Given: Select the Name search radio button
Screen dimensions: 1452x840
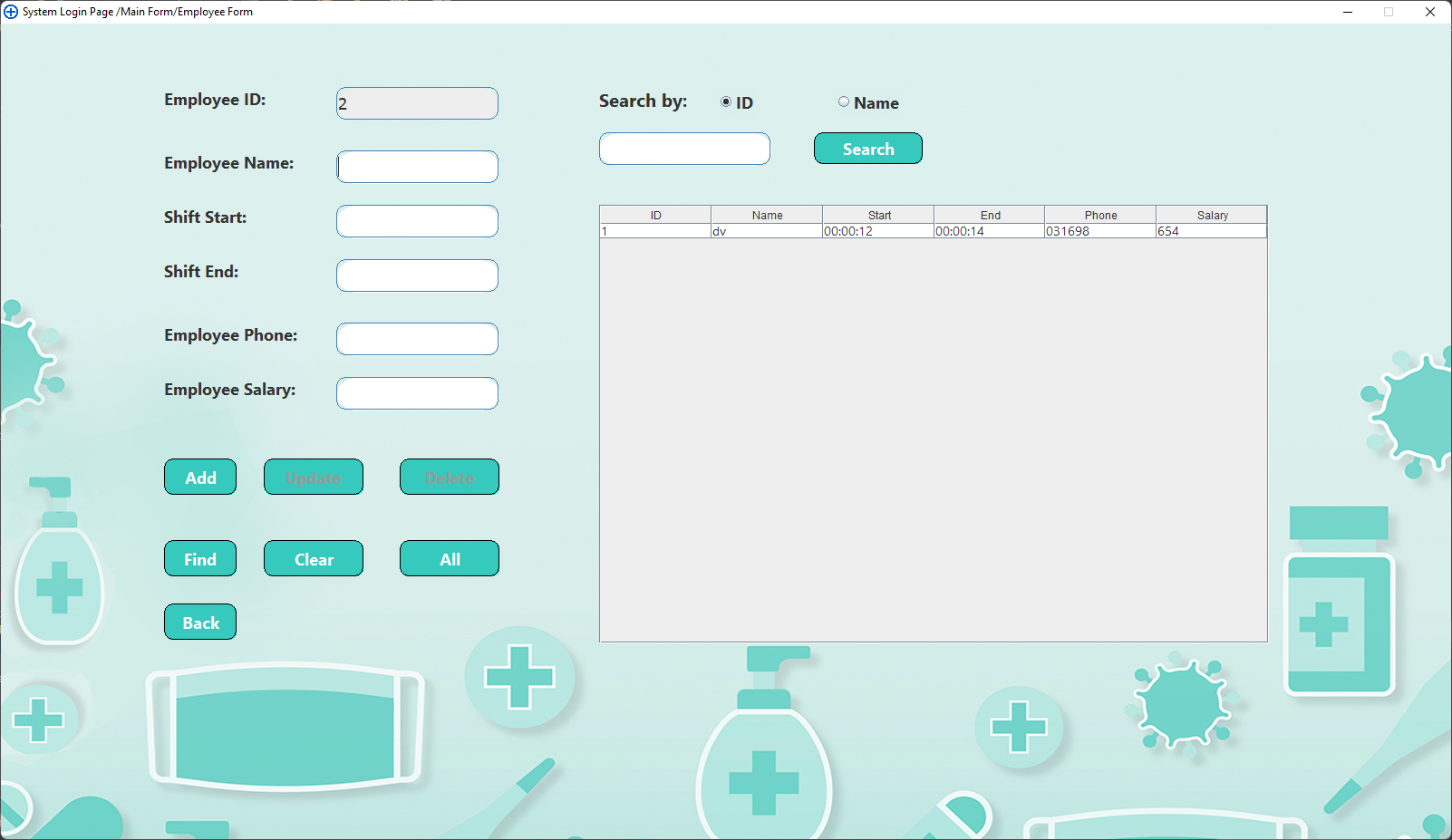Looking at the screenshot, I should pos(844,101).
